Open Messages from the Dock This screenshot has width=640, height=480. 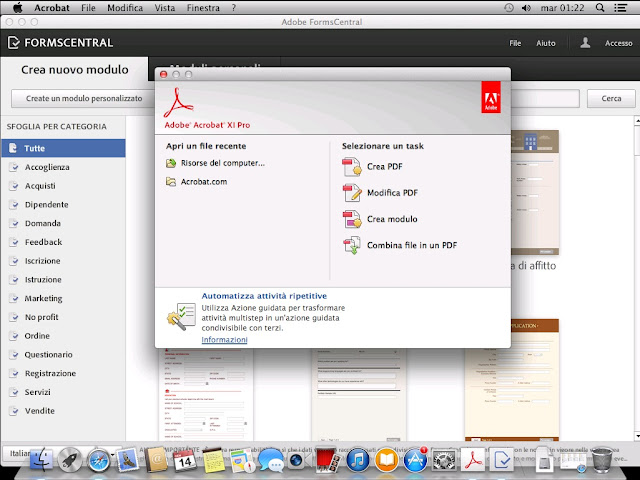(271, 460)
